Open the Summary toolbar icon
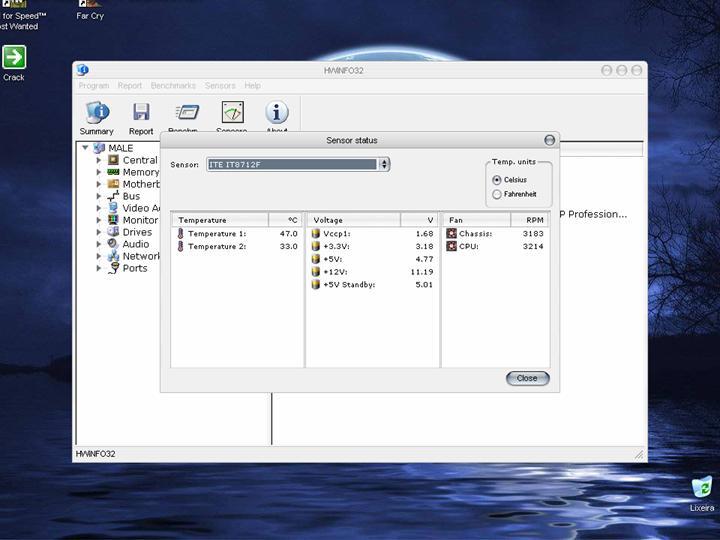Screen dimensions: 720x540 (97, 112)
